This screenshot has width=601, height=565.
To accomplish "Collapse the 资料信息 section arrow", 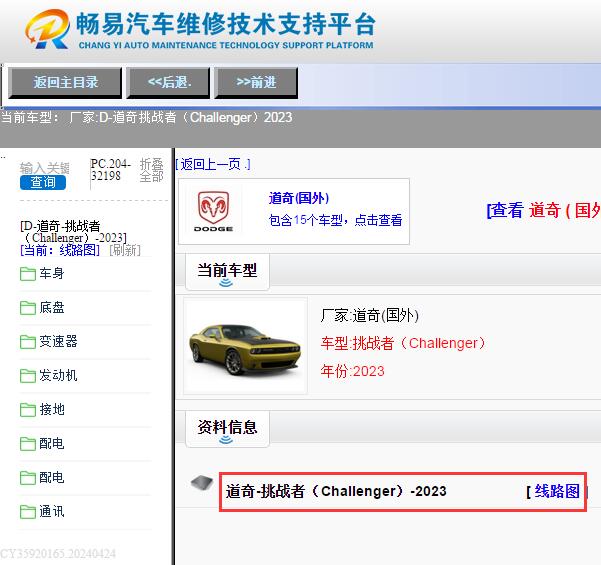I will (226, 440).
